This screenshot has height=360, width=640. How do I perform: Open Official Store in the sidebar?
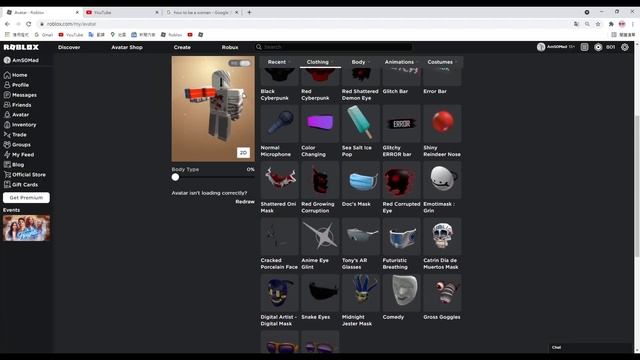[24, 175]
